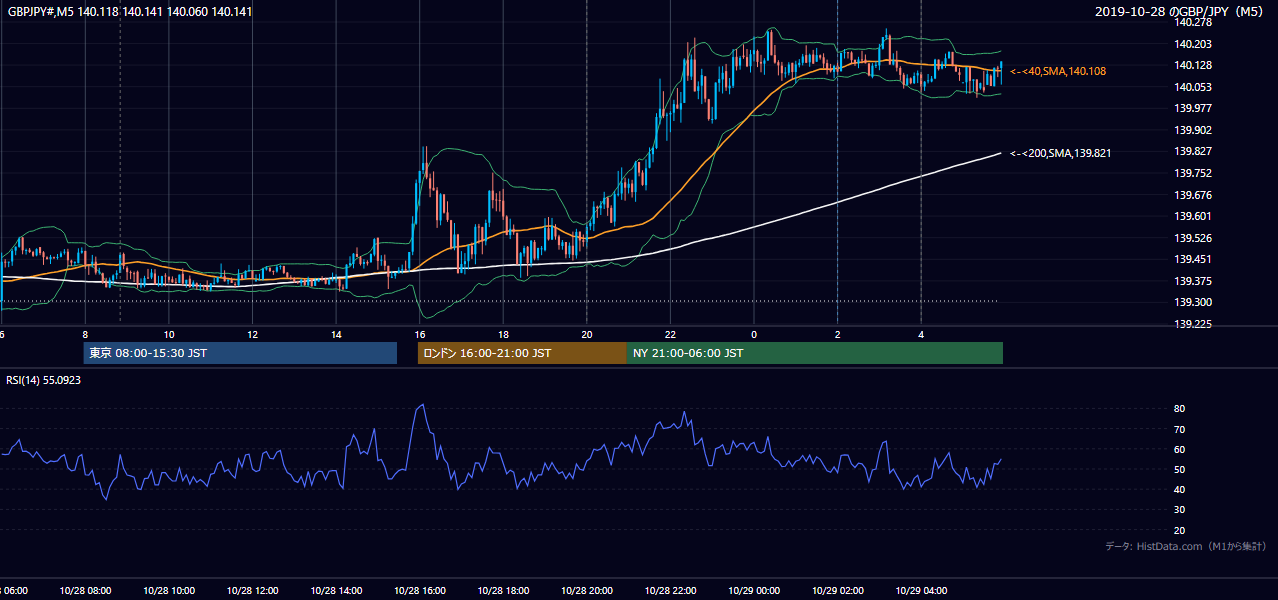The image size is (1278, 600).
Task: Click the bottom date label 10/29 04:00
Action: point(921,591)
